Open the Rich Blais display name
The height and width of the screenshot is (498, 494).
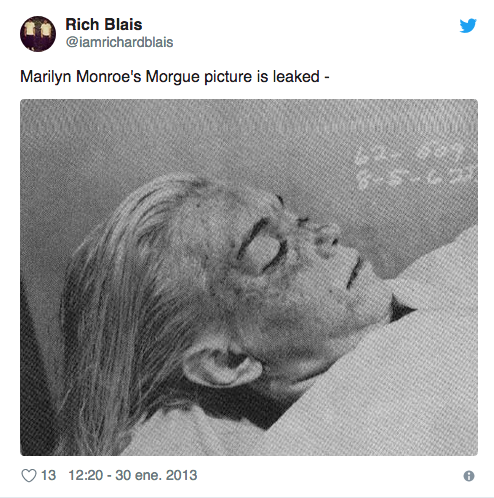pos(104,24)
